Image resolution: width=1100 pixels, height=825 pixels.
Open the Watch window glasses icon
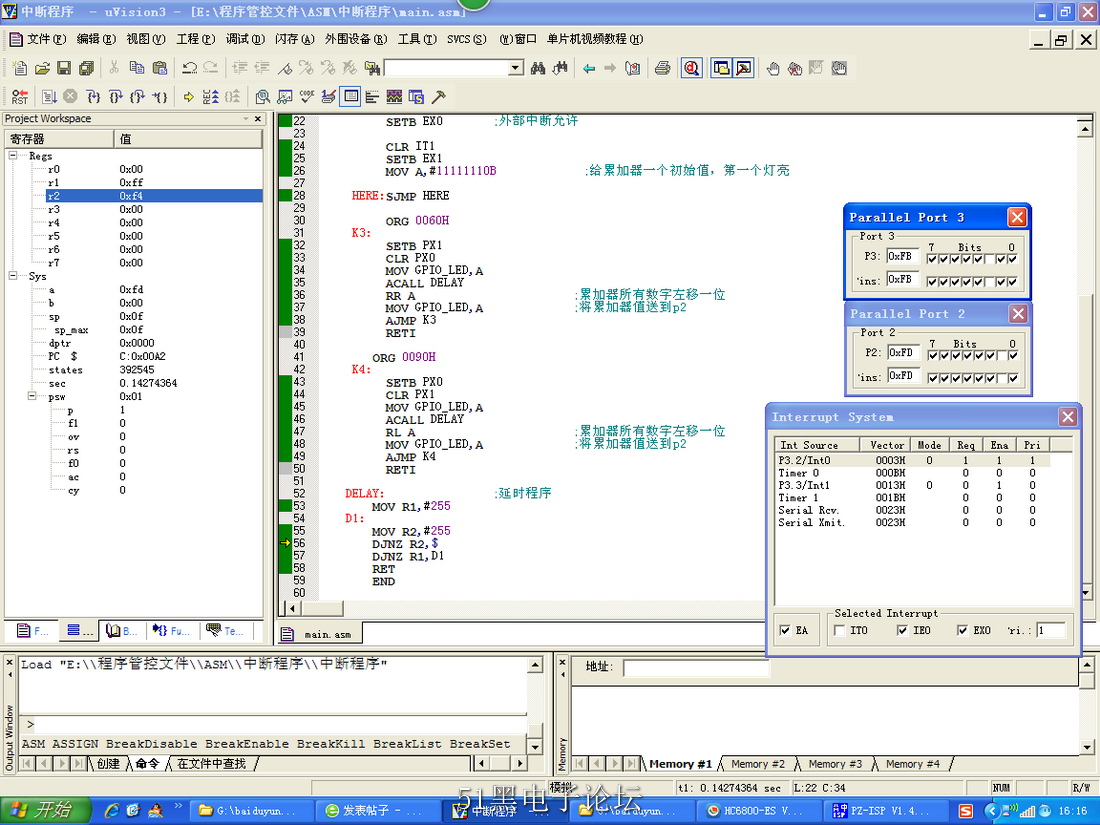click(x=285, y=97)
